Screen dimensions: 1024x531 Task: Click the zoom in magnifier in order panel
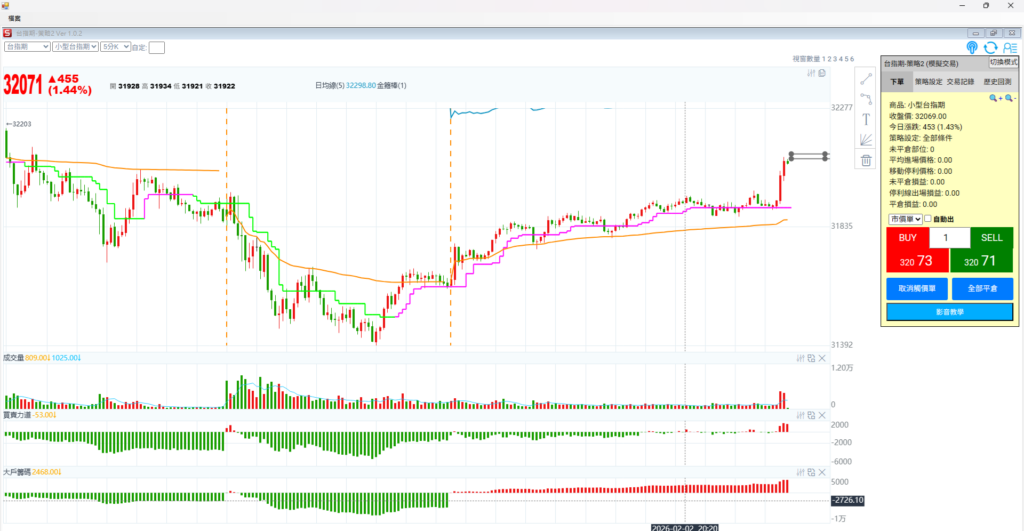click(x=995, y=98)
